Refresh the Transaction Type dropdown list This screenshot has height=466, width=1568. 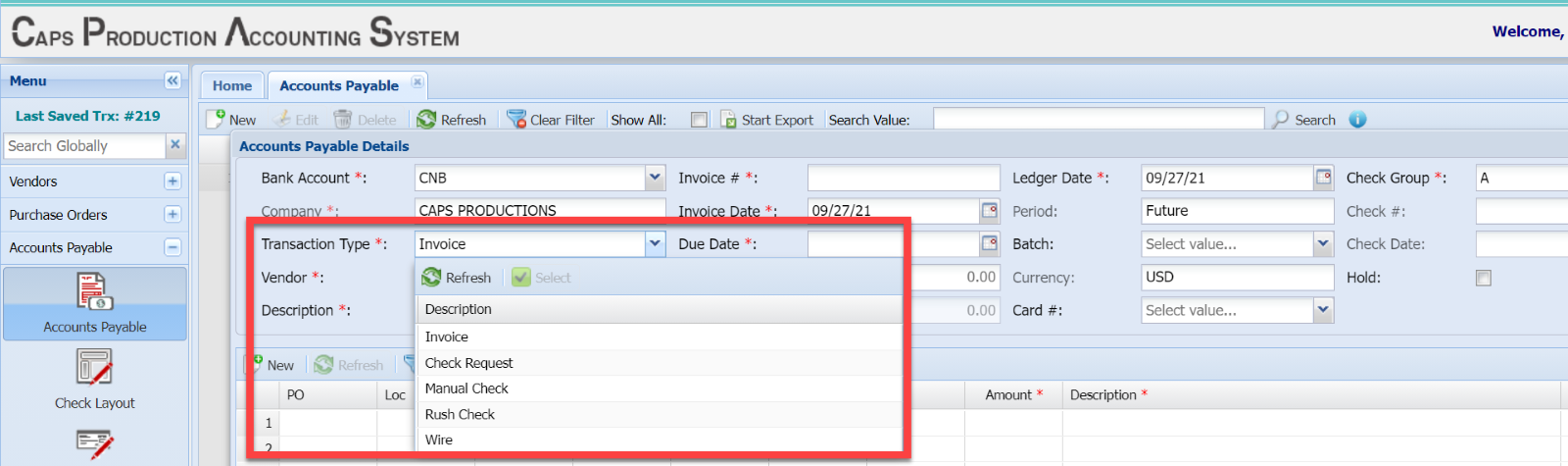457,278
